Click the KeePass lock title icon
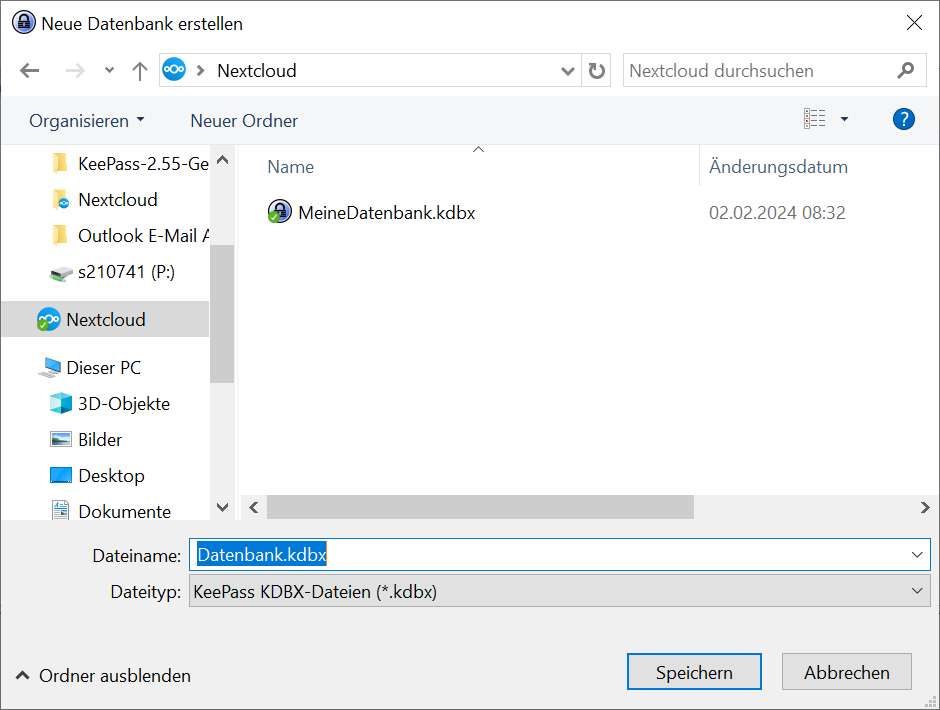The image size is (940, 710). 23,23
